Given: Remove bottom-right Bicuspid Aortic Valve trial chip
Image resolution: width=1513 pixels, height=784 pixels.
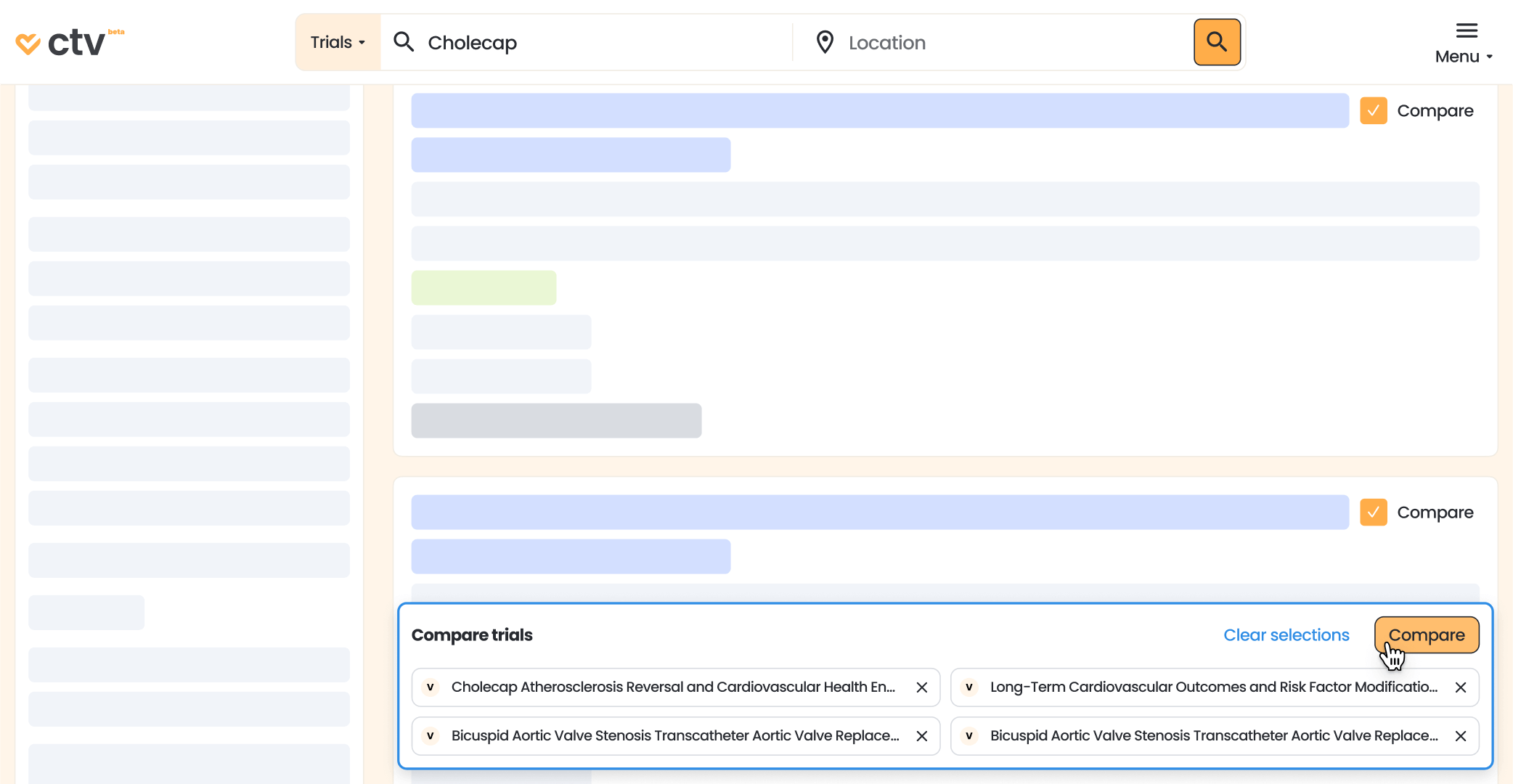Looking at the screenshot, I should coord(1461,736).
